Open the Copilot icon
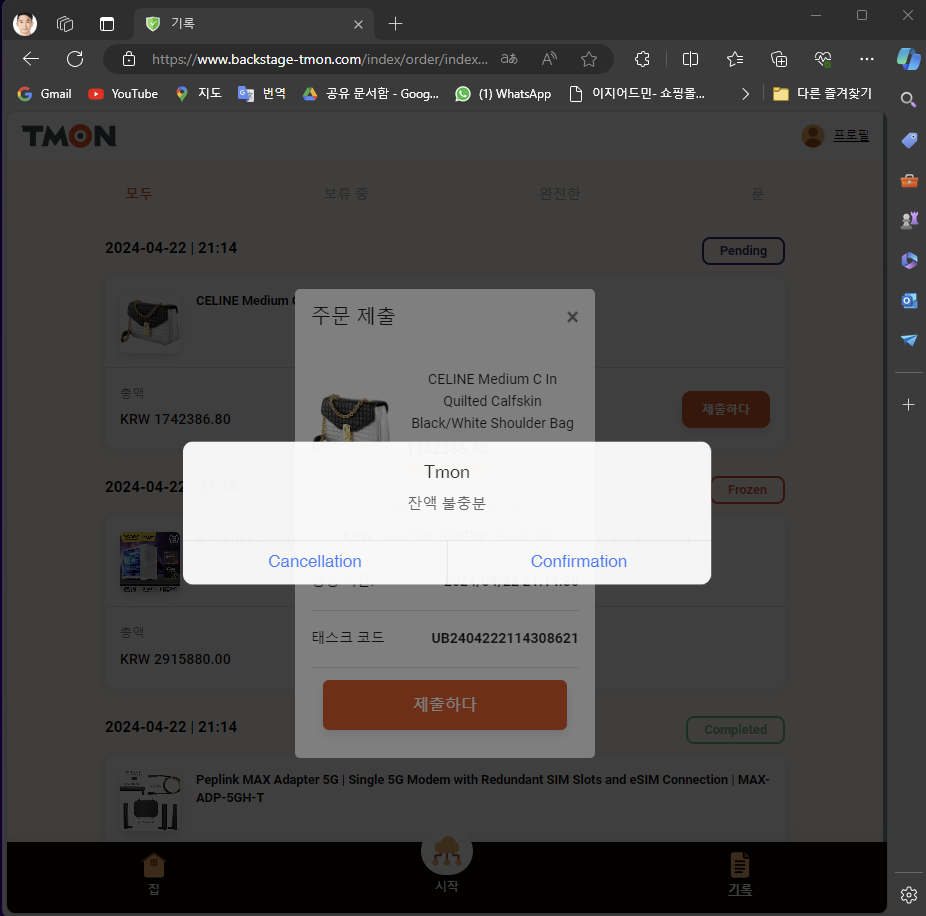926x916 pixels. pyautogui.click(x=908, y=59)
